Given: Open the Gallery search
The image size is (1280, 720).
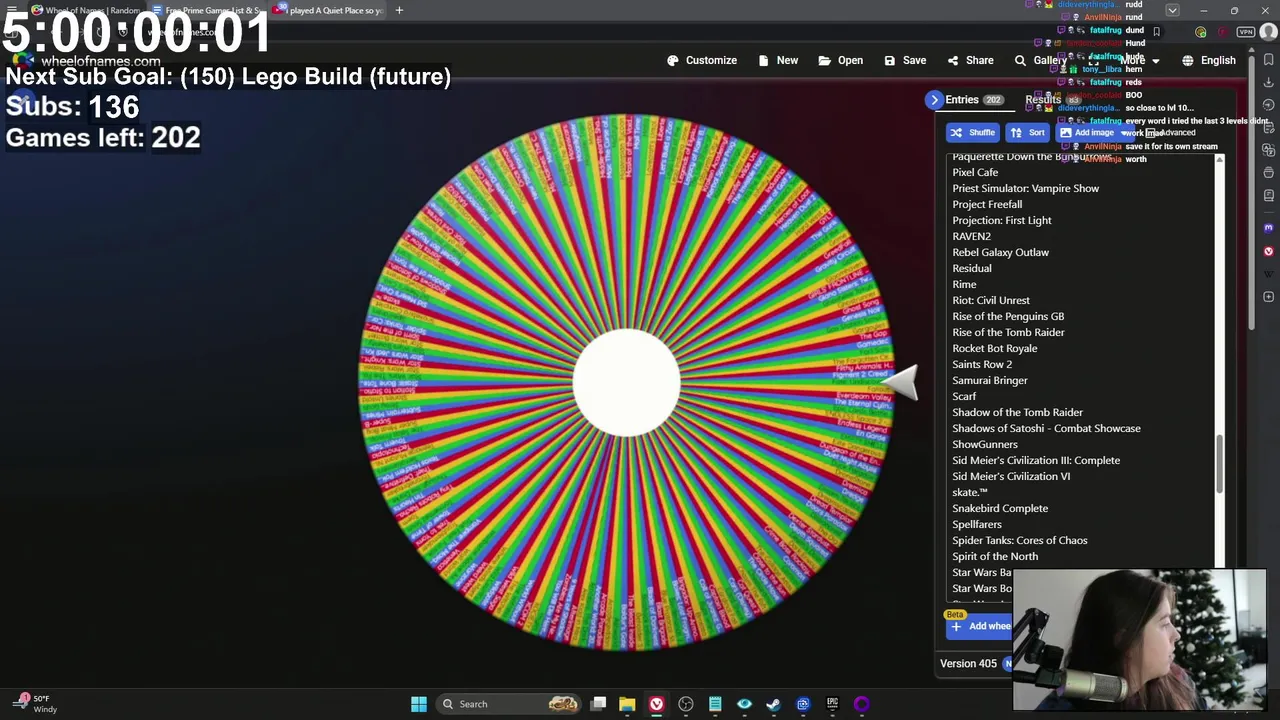Looking at the screenshot, I should pyautogui.click(x=1040, y=60).
